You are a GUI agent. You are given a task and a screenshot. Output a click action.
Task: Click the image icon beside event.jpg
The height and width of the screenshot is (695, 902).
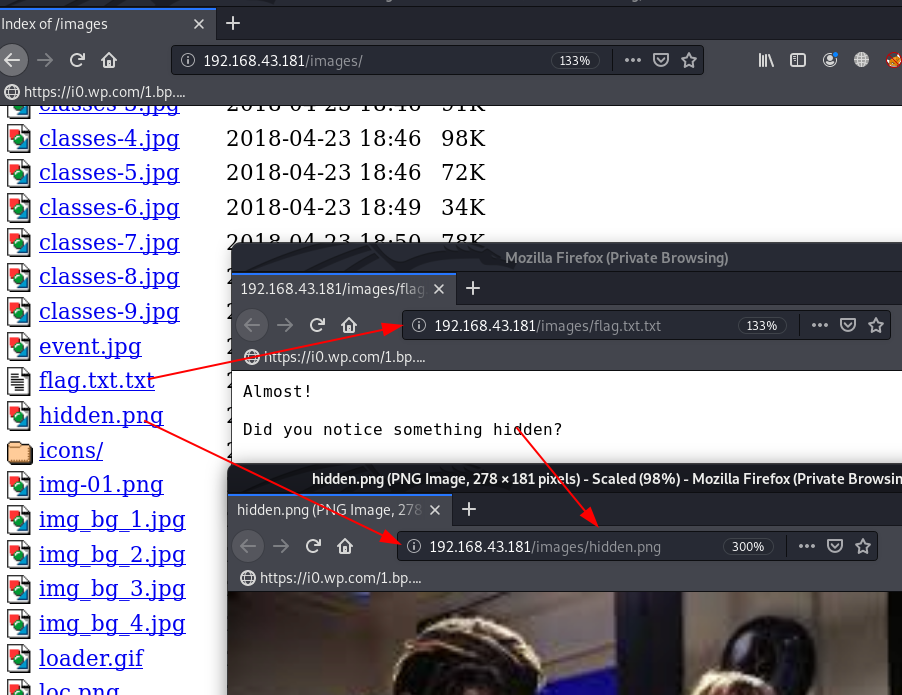(19, 347)
